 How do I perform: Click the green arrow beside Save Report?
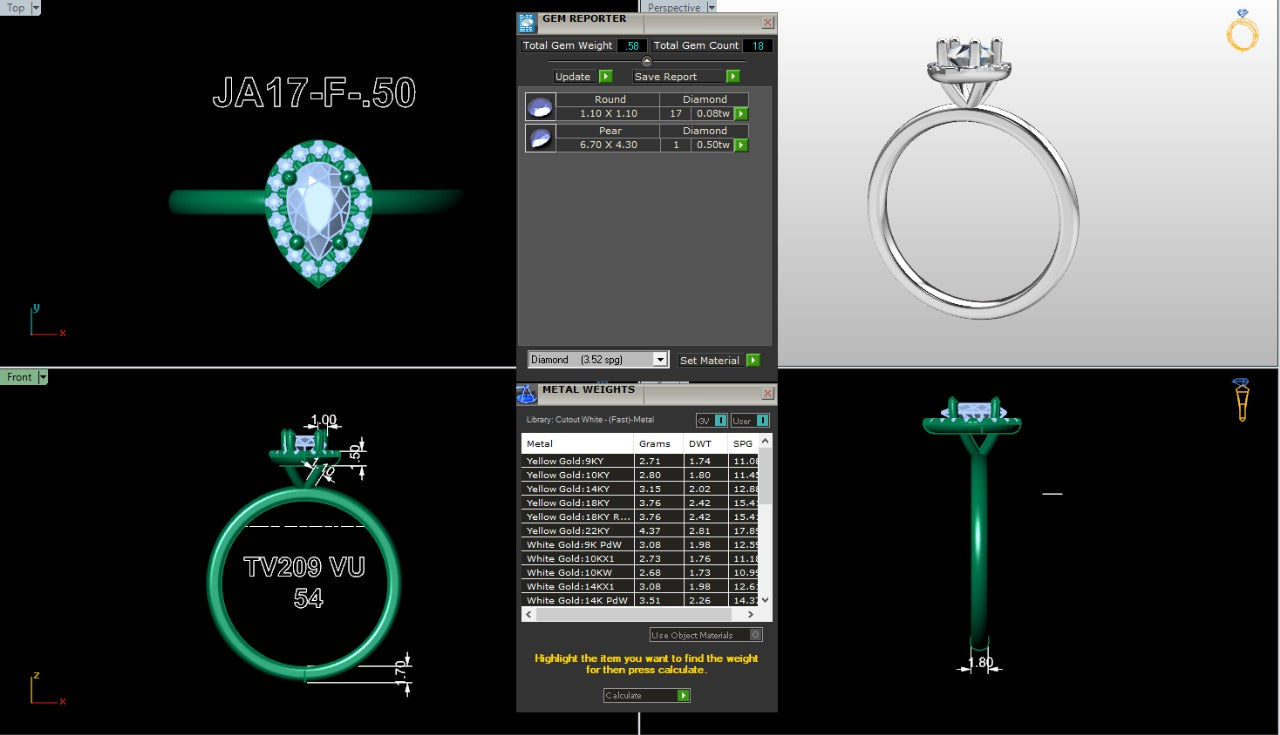pyautogui.click(x=733, y=76)
